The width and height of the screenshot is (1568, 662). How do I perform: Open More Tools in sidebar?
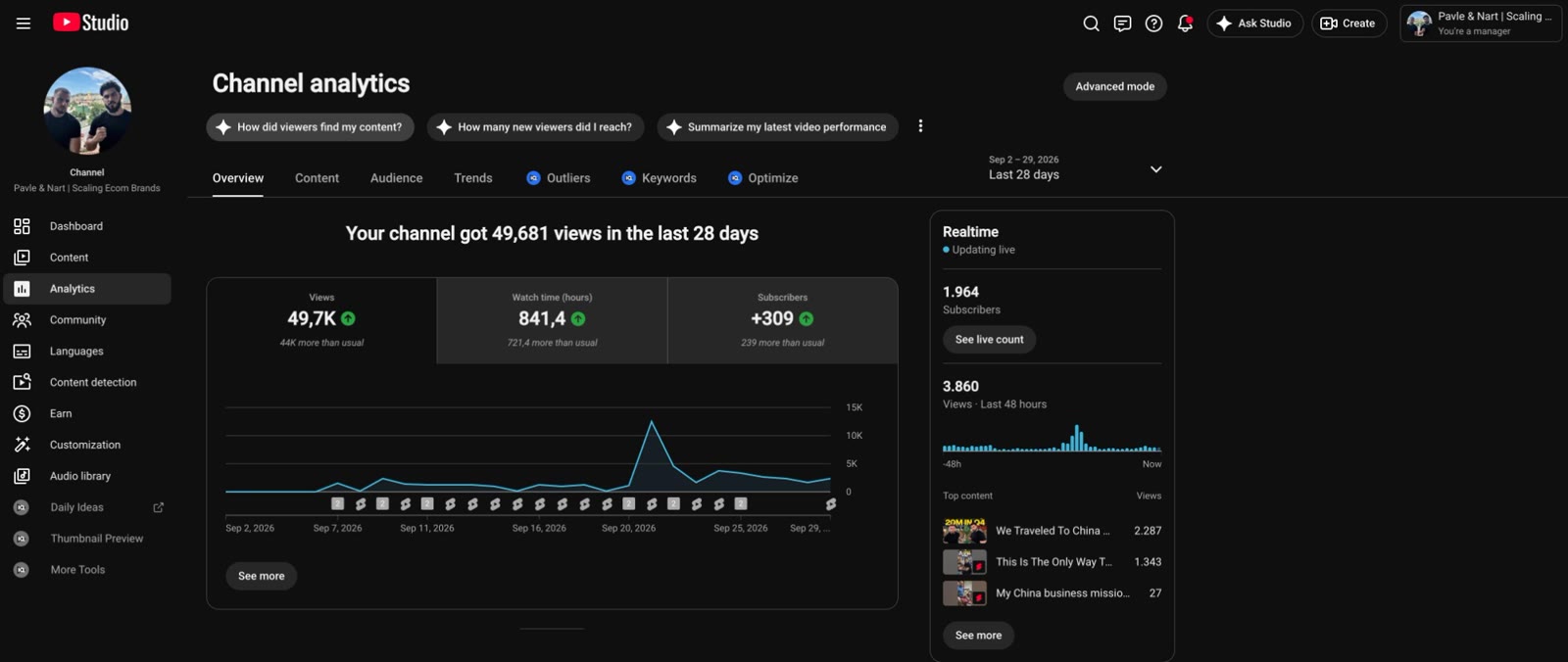pos(87,570)
